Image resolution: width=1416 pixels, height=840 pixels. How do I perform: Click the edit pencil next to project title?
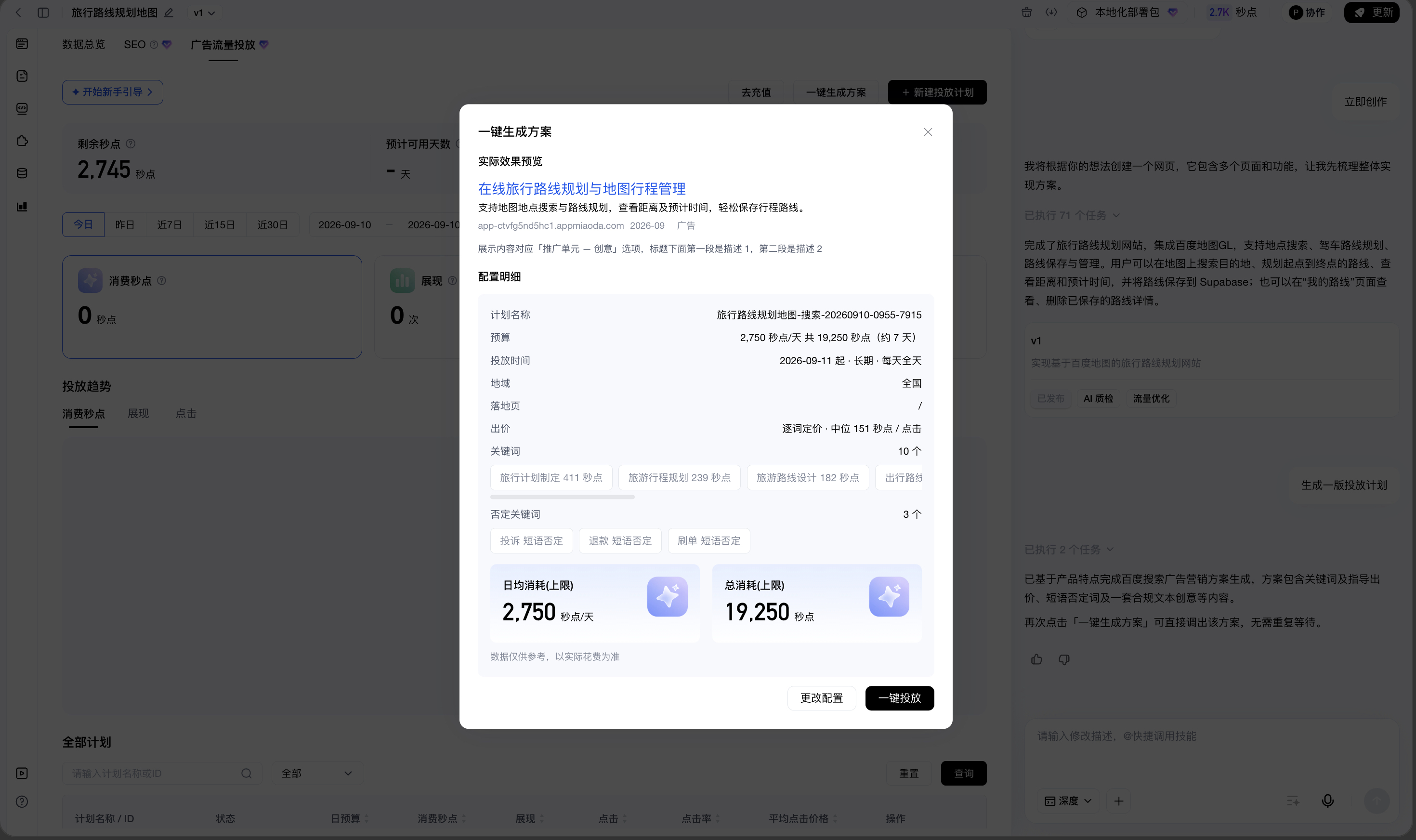(169, 13)
